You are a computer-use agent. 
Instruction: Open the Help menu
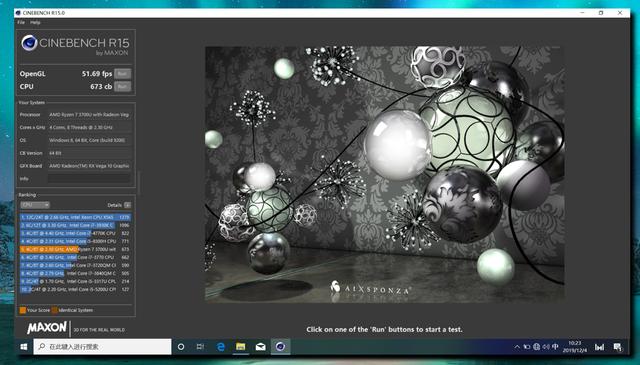(35, 22)
